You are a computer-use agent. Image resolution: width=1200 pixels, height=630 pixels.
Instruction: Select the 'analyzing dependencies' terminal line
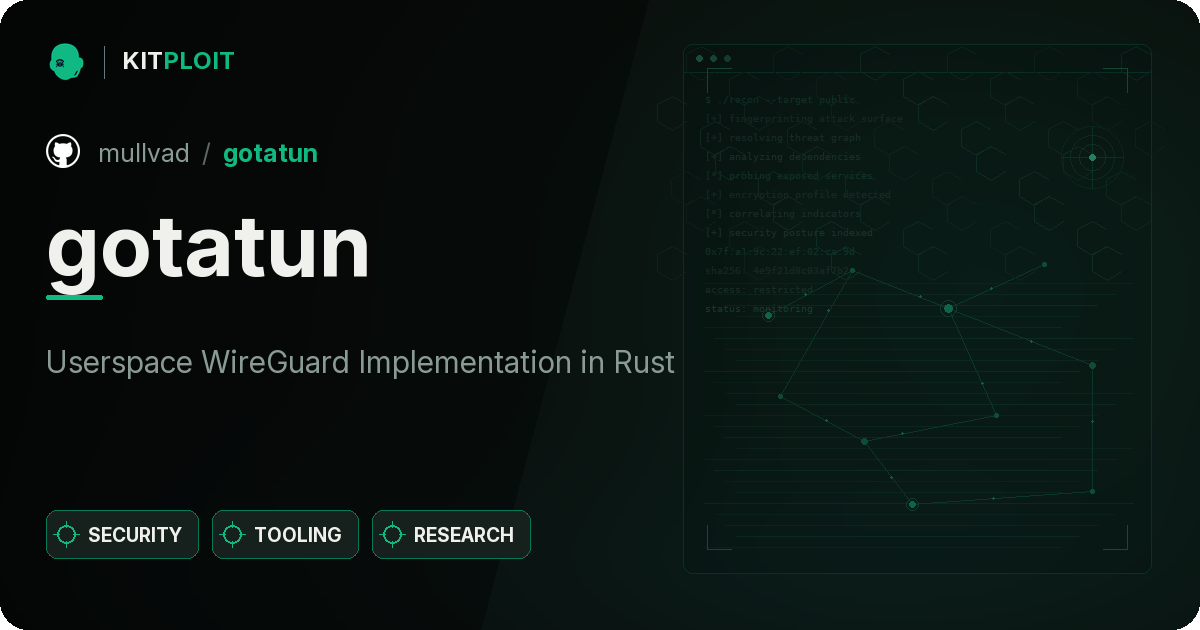point(783,157)
